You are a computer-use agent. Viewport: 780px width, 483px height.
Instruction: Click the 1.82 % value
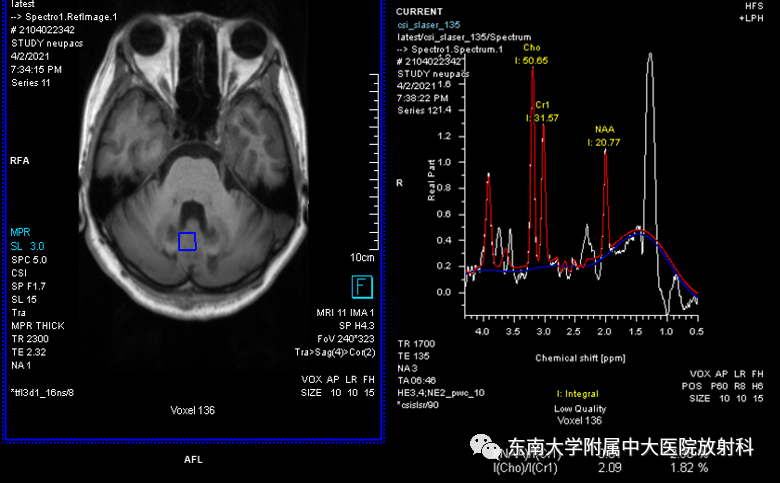click(x=689, y=468)
